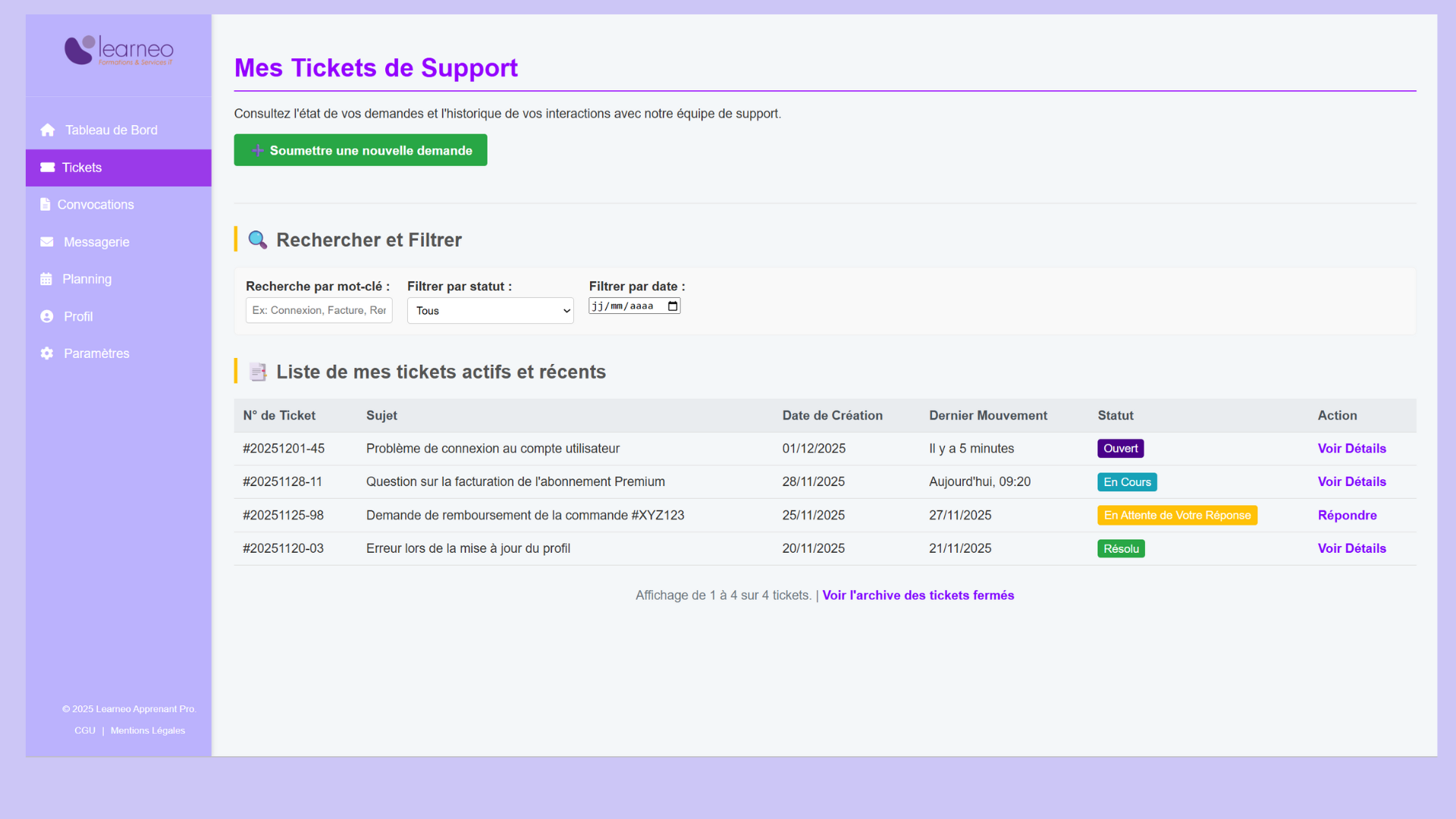The height and width of the screenshot is (819, 1456).
Task: Click the Paramètres gear icon
Action: click(47, 353)
